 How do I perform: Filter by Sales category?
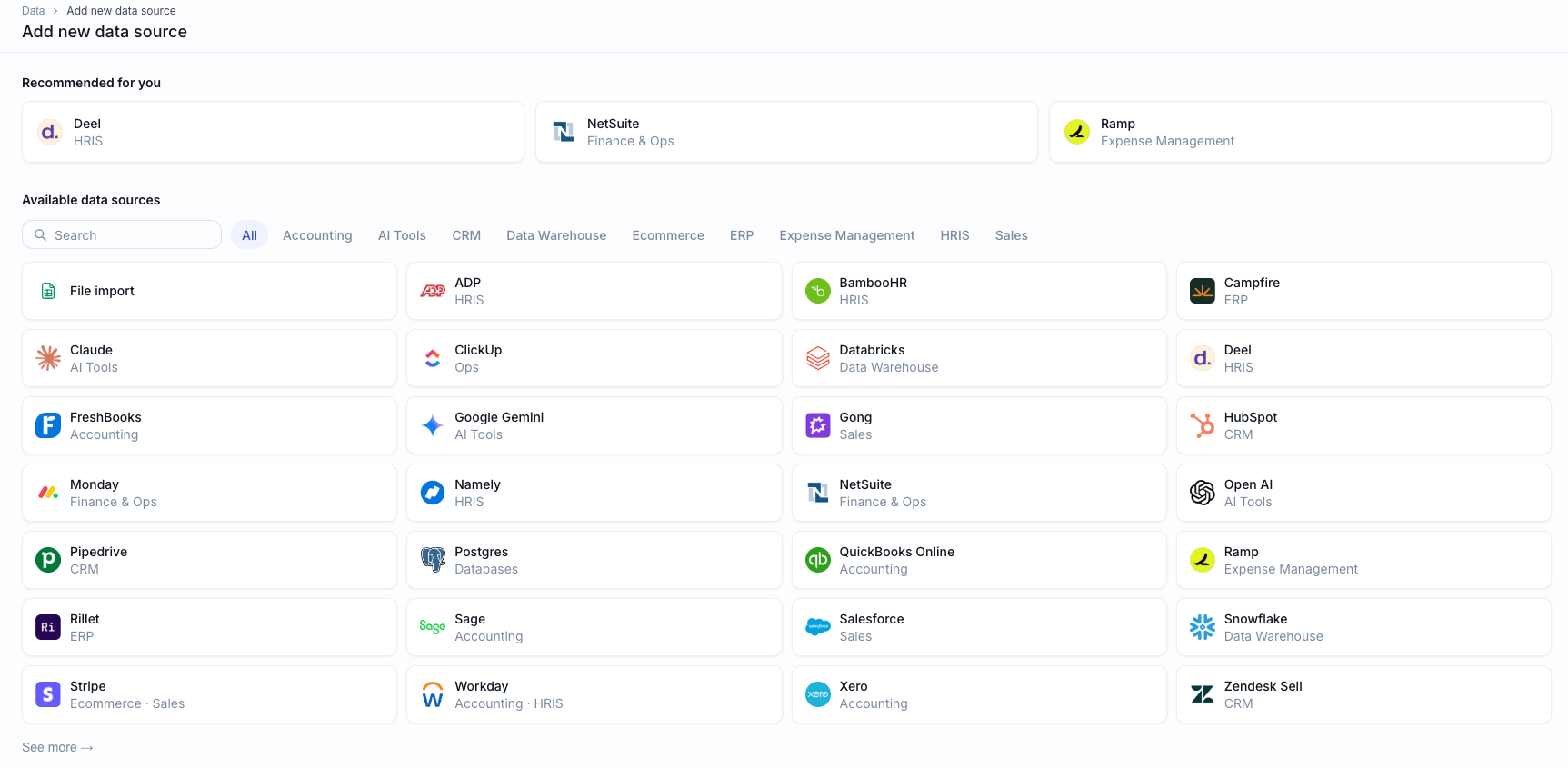pyautogui.click(x=1011, y=235)
